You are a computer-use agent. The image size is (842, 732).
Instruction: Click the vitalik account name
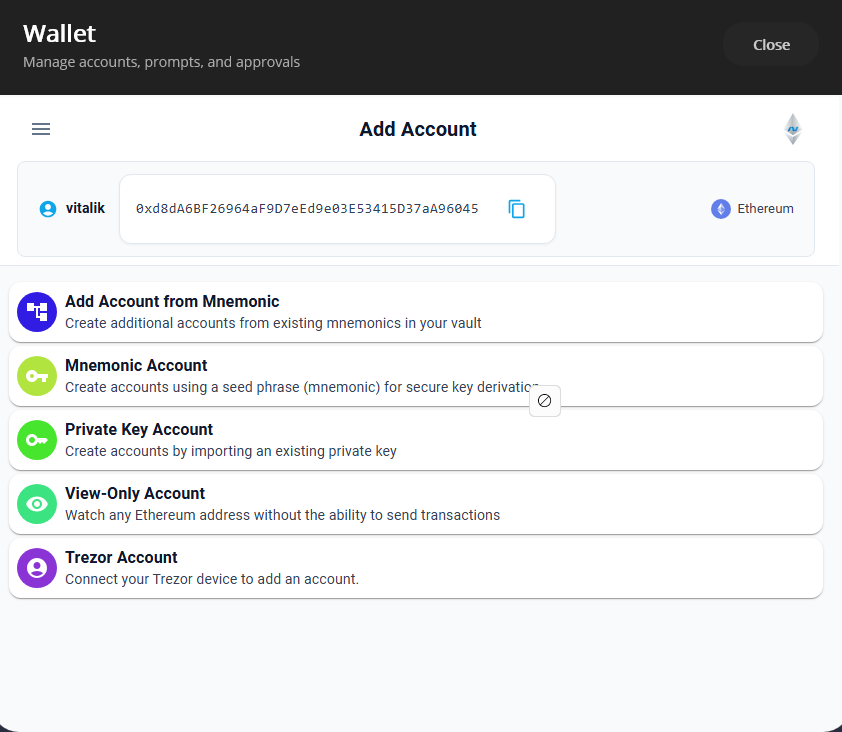(85, 208)
